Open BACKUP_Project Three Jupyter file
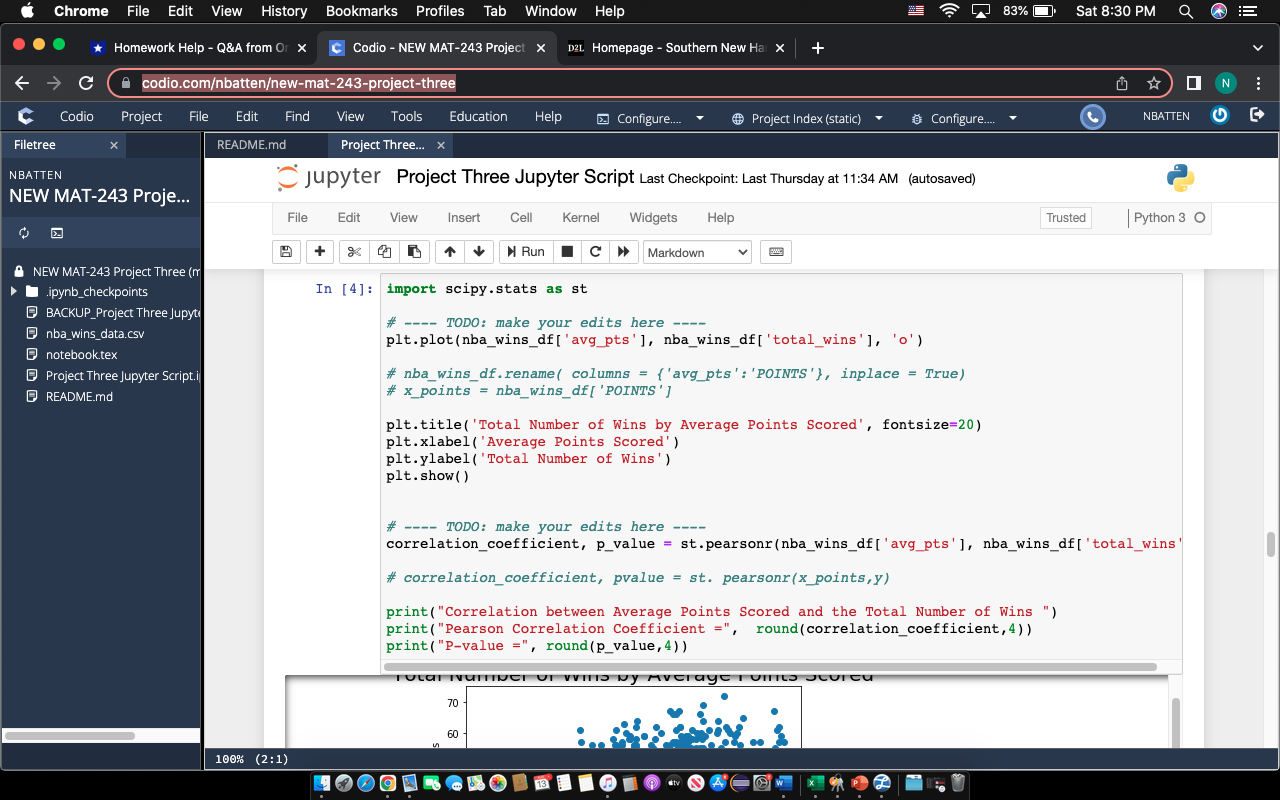This screenshot has width=1280, height=800. pos(122,313)
